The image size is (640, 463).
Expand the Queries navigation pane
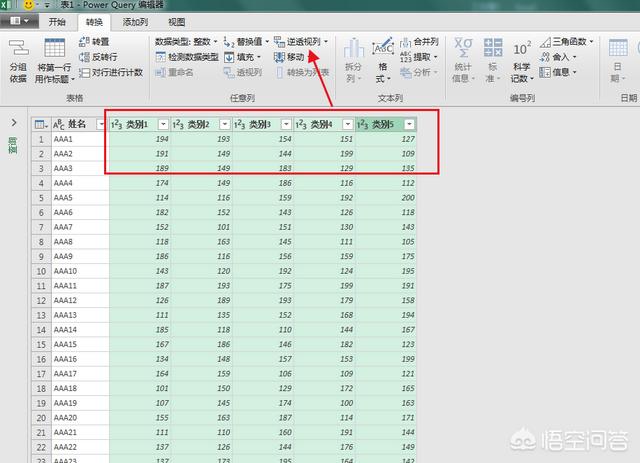click(x=14, y=122)
